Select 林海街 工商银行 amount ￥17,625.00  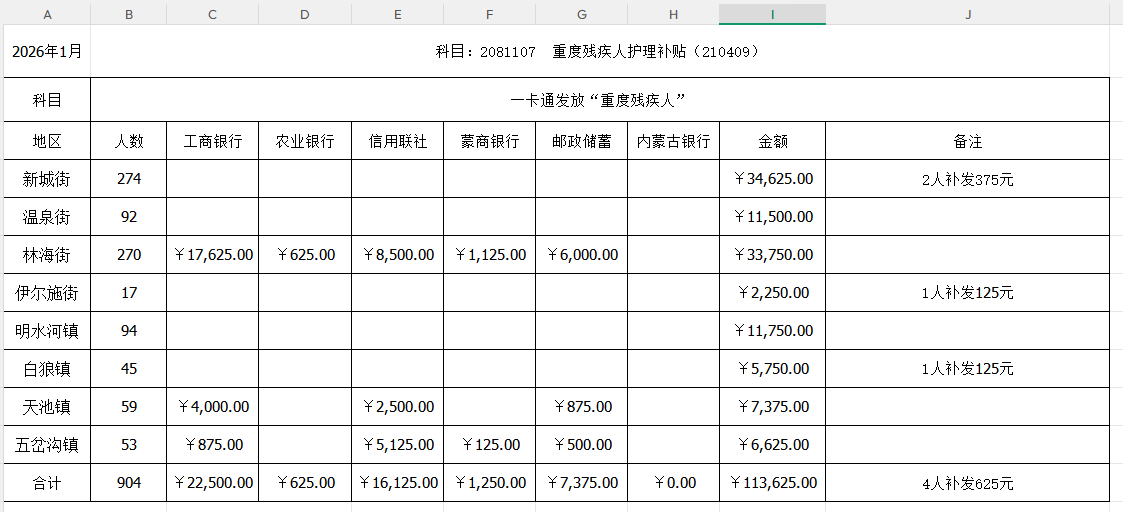pyautogui.click(x=213, y=255)
